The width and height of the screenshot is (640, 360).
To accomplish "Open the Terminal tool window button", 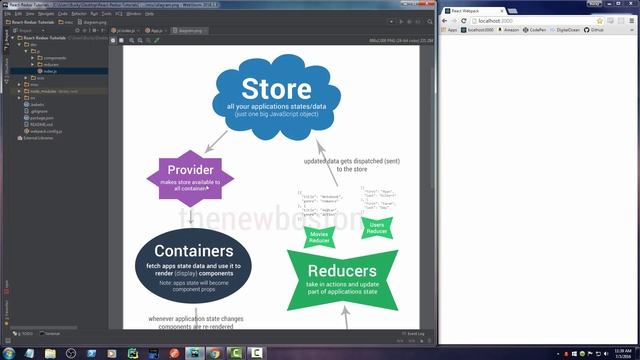I will [50, 333].
